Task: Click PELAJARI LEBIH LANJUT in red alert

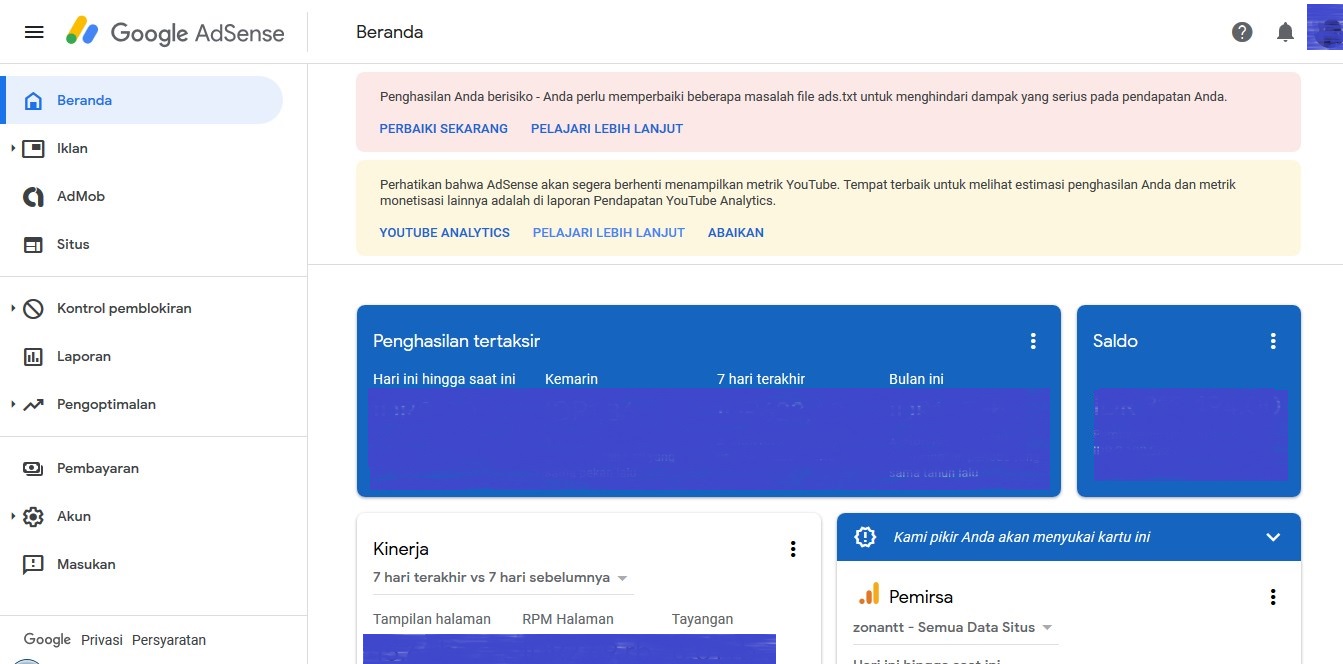Action: coord(607,128)
